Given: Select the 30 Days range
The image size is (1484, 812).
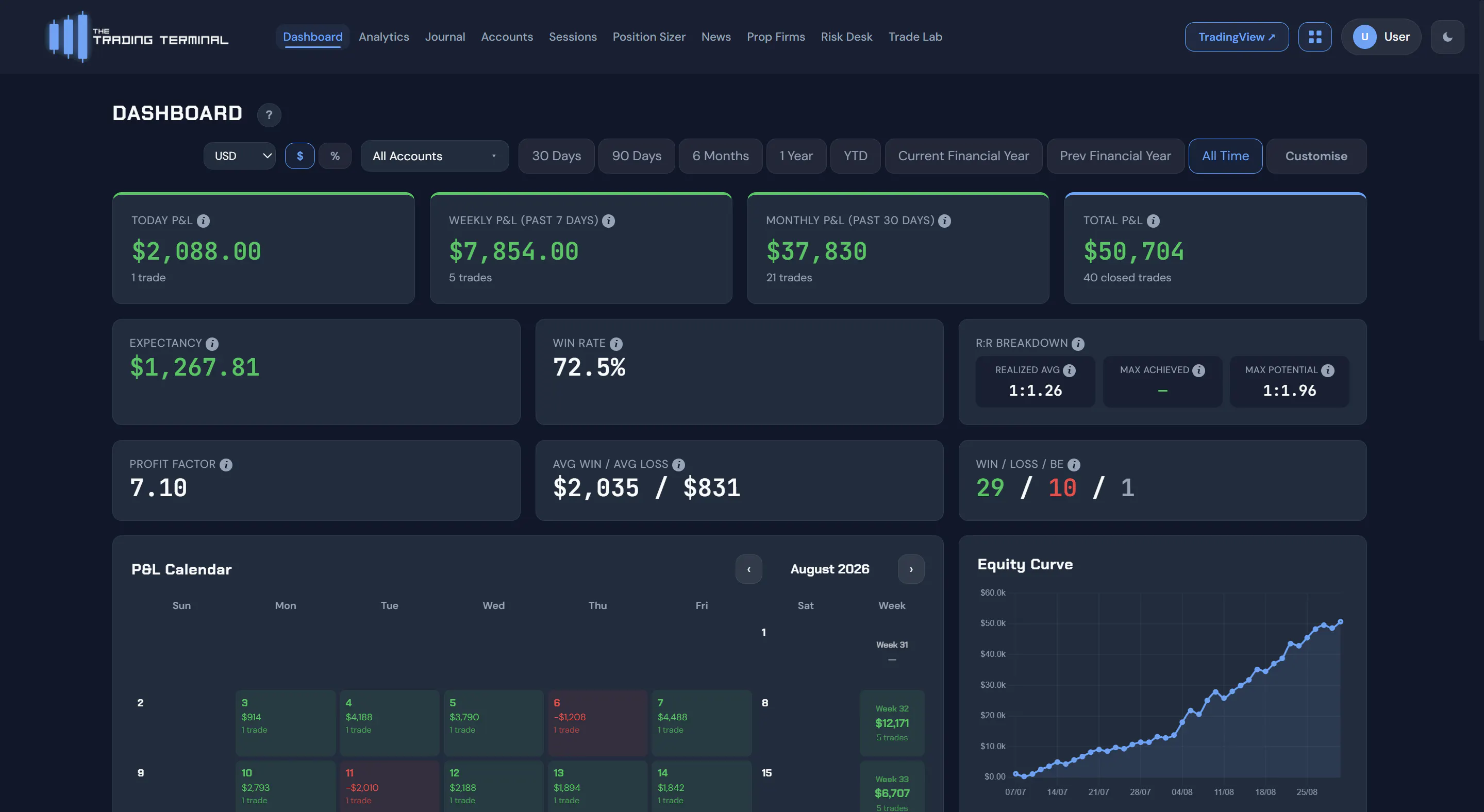Looking at the screenshot, I should coord(556,156).
